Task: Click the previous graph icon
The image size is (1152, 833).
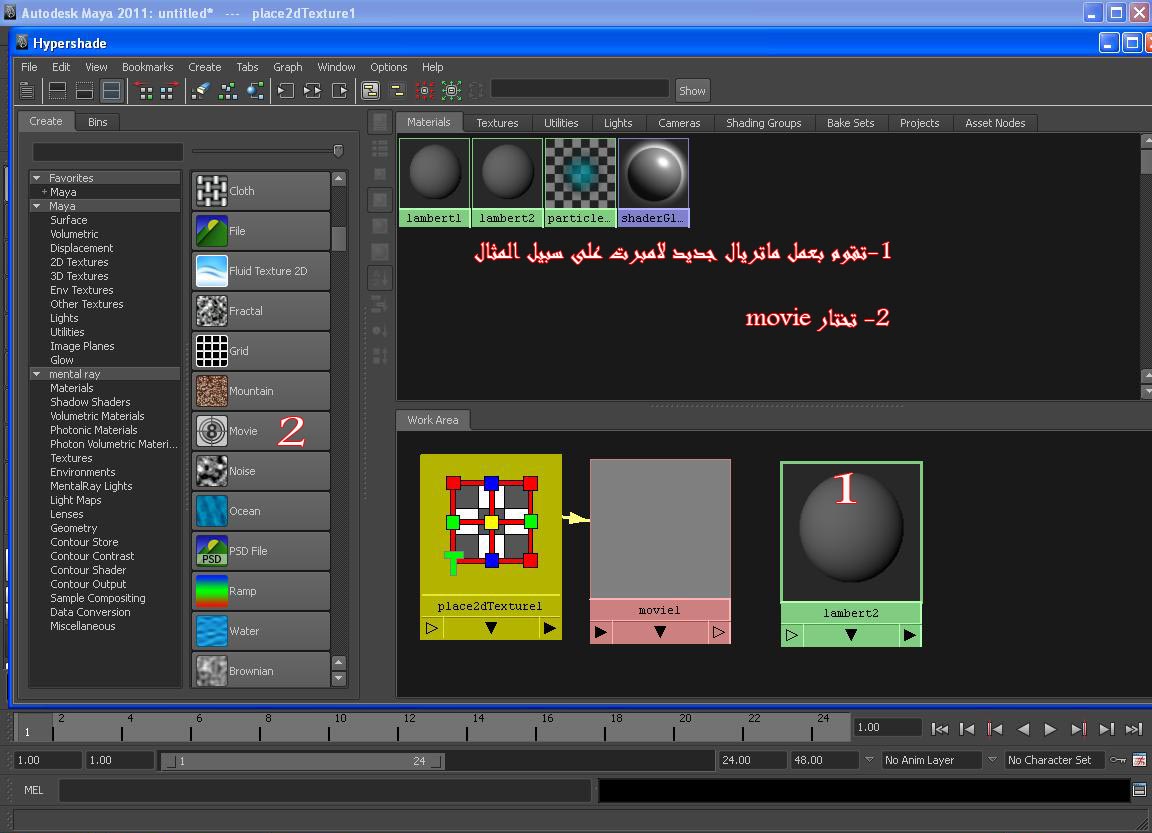Action: (x=145, y=91)
